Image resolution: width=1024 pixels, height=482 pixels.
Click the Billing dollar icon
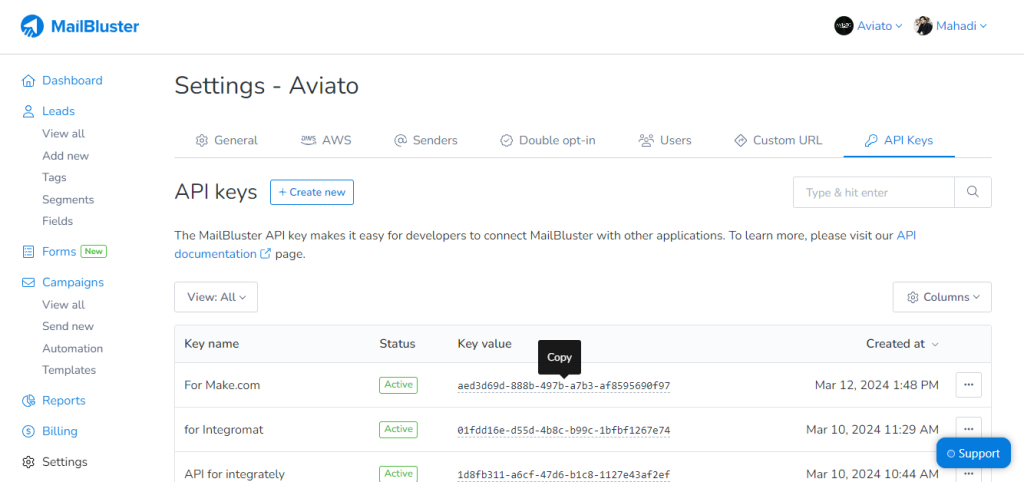pyautogui.click(x=29, y=432)
